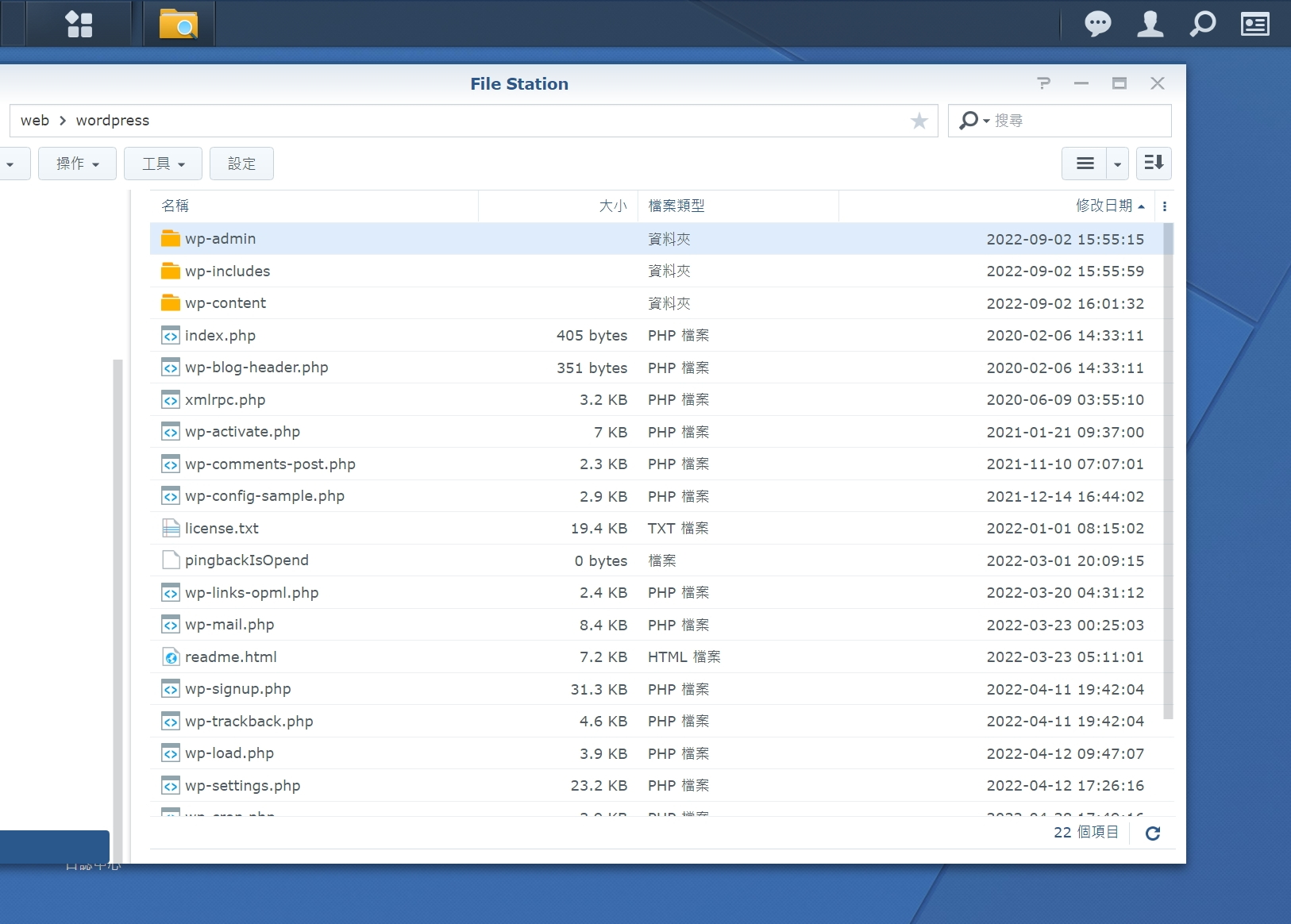Open the DSM search magnifier icon

pyautogui.click(x=1203, y=24)
